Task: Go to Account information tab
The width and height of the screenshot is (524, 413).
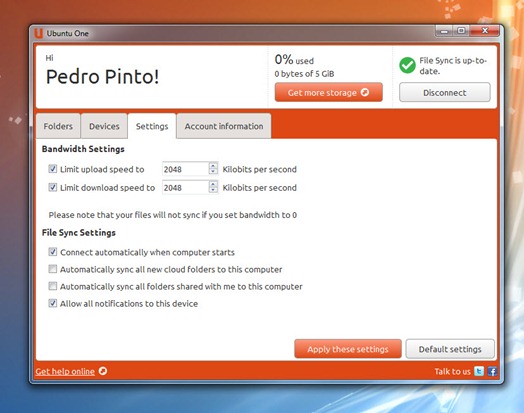Action: click(224, 126)
